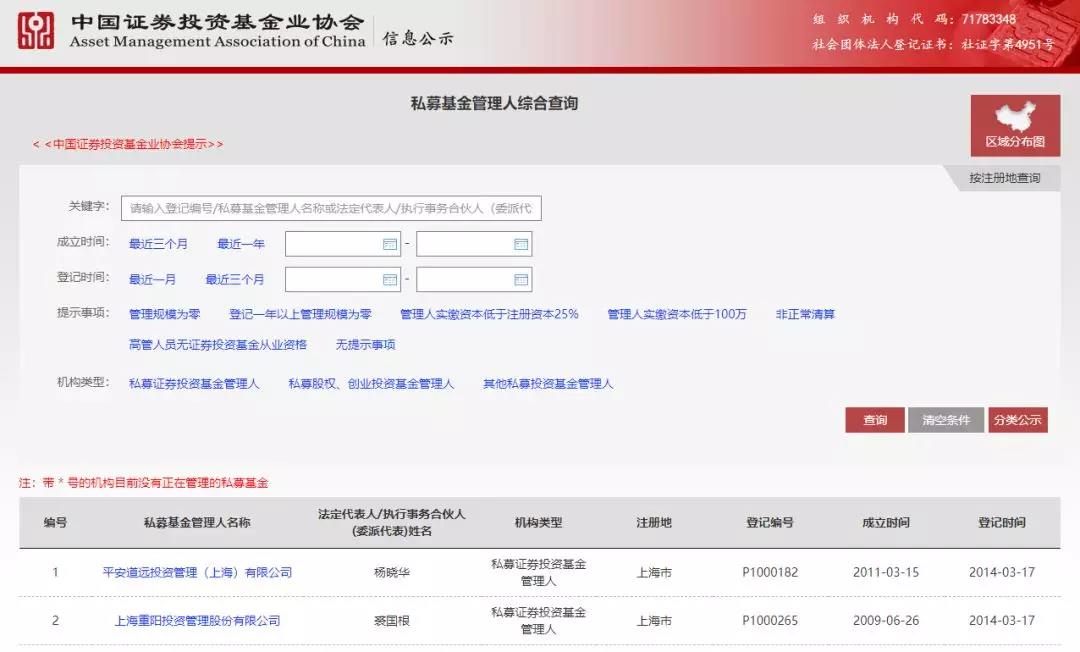Click the gray 清空条件 button
Screen dimensions: 1080x652
click(x=946, y=420)
